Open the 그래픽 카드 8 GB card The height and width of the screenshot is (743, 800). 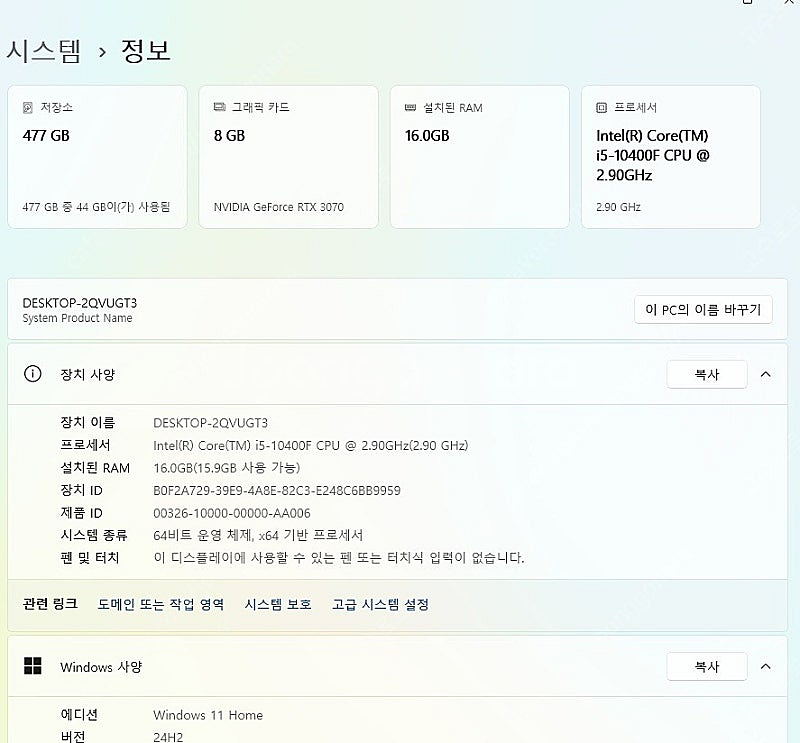(289, 157)
